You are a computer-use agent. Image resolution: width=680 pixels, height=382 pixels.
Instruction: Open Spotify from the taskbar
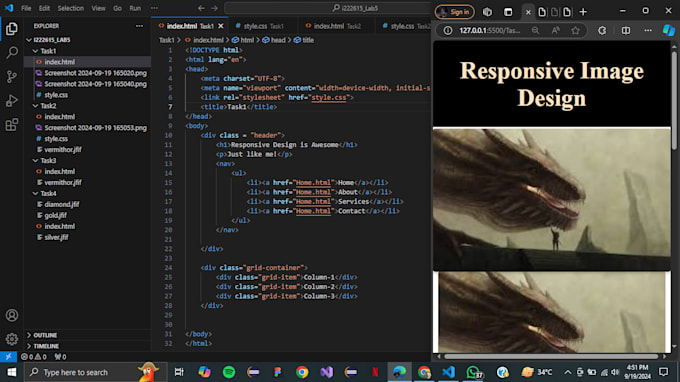[229, 372]
